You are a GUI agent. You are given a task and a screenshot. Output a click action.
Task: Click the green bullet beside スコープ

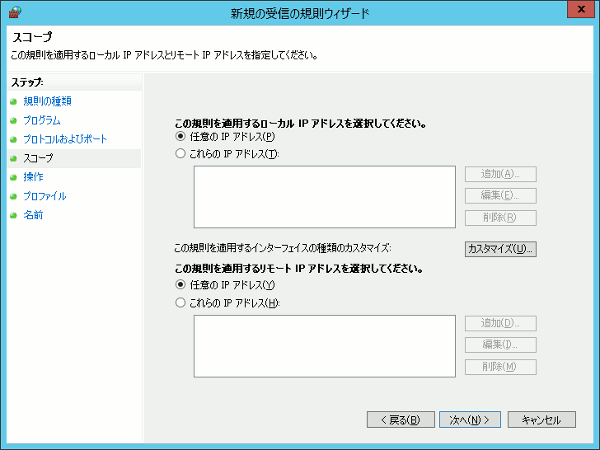tap(14, 158)
